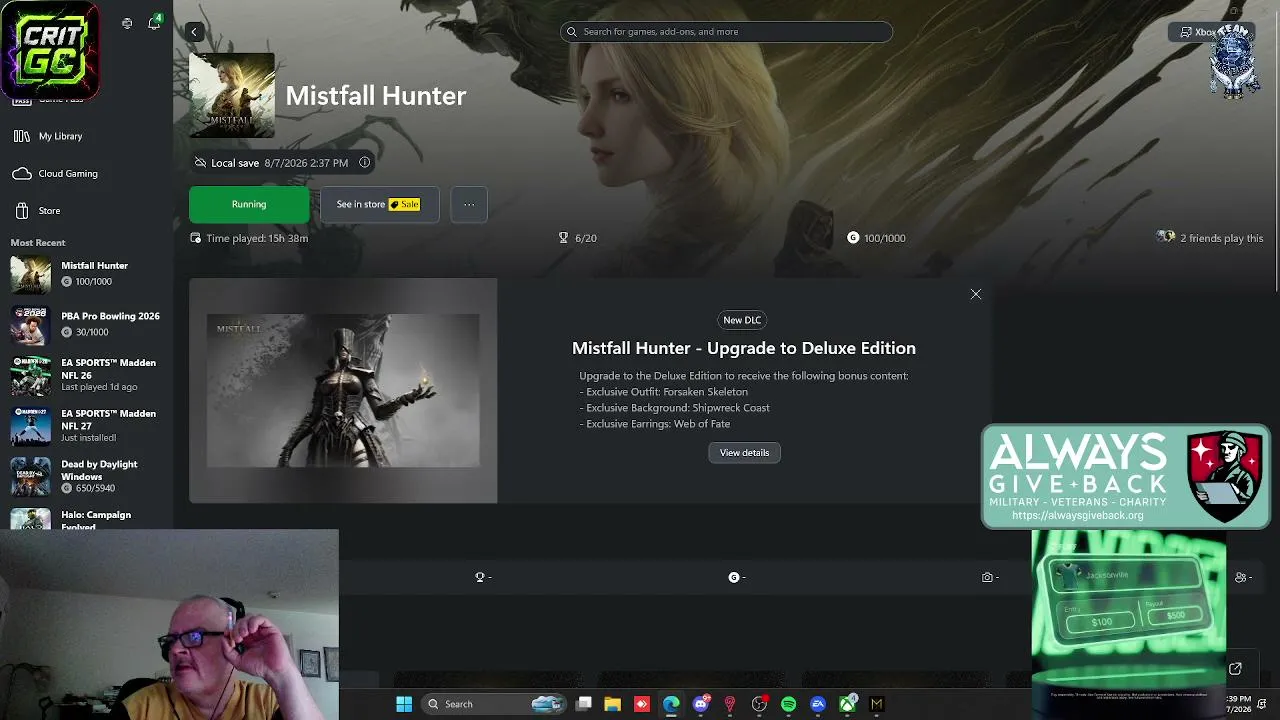Select Dead by Daylight Windows entry
This screenshot has height=720, width=1280.
(x=86, y=476)
